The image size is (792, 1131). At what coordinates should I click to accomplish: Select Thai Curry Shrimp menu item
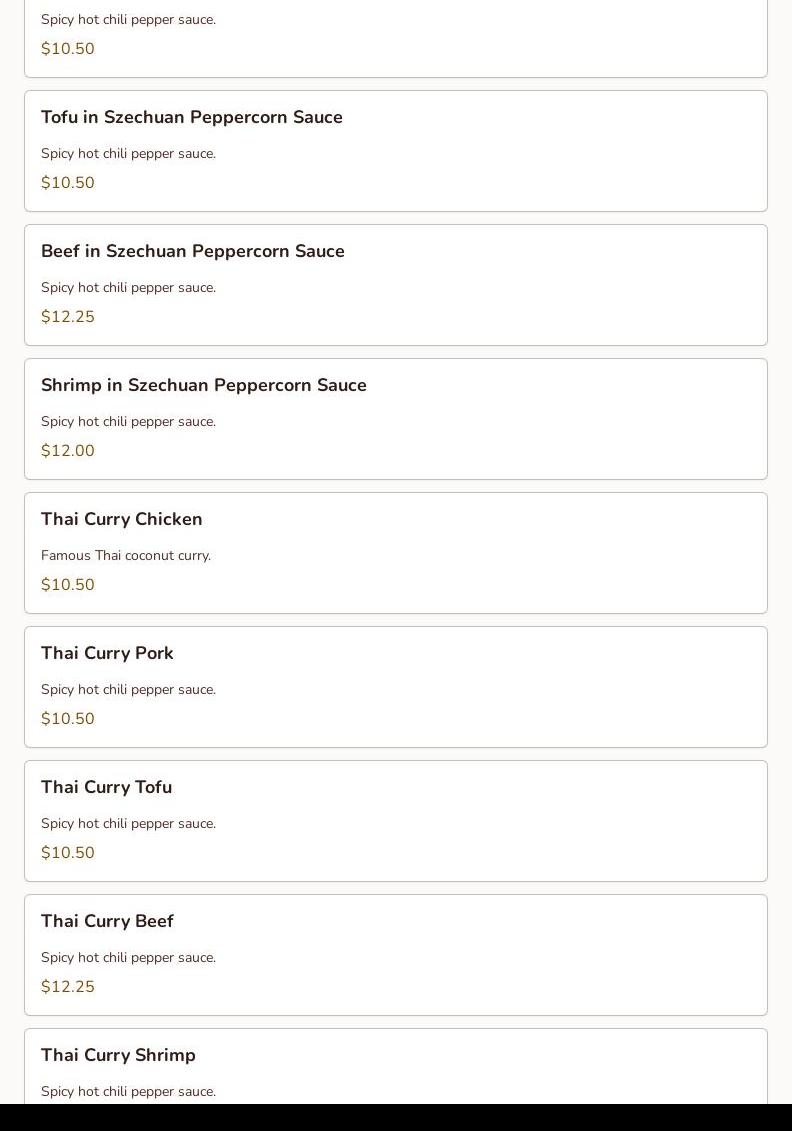pyautogui.click(x=118, y=1056)
